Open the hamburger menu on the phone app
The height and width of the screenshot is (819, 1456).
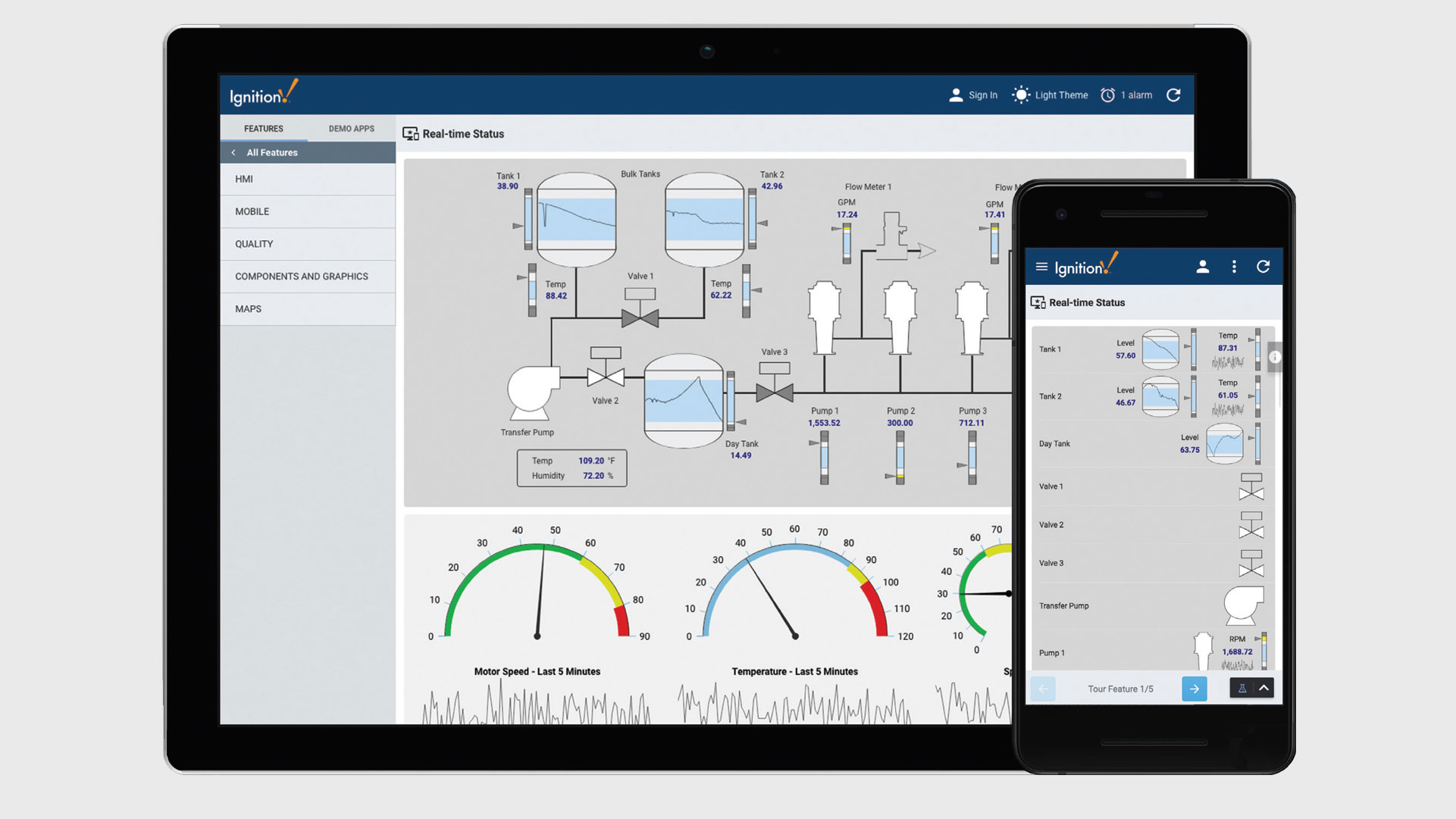1041,267
